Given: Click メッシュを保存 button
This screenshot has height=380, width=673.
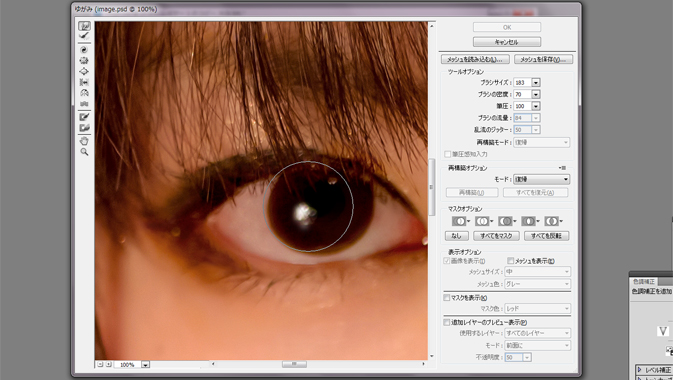Looking at the screenshot, I should (x=543, y=59).
